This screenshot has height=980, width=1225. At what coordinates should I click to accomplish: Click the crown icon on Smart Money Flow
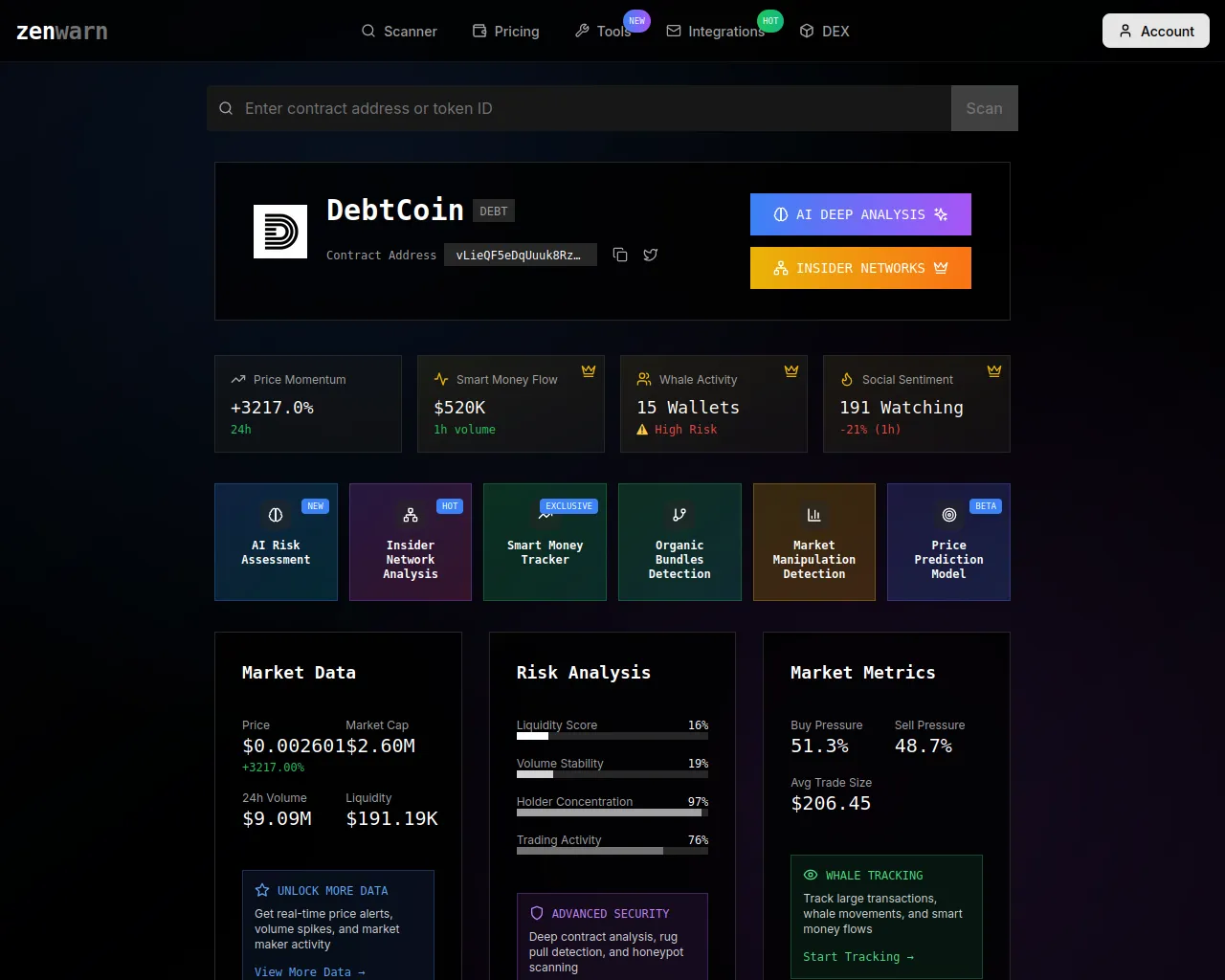589,370
